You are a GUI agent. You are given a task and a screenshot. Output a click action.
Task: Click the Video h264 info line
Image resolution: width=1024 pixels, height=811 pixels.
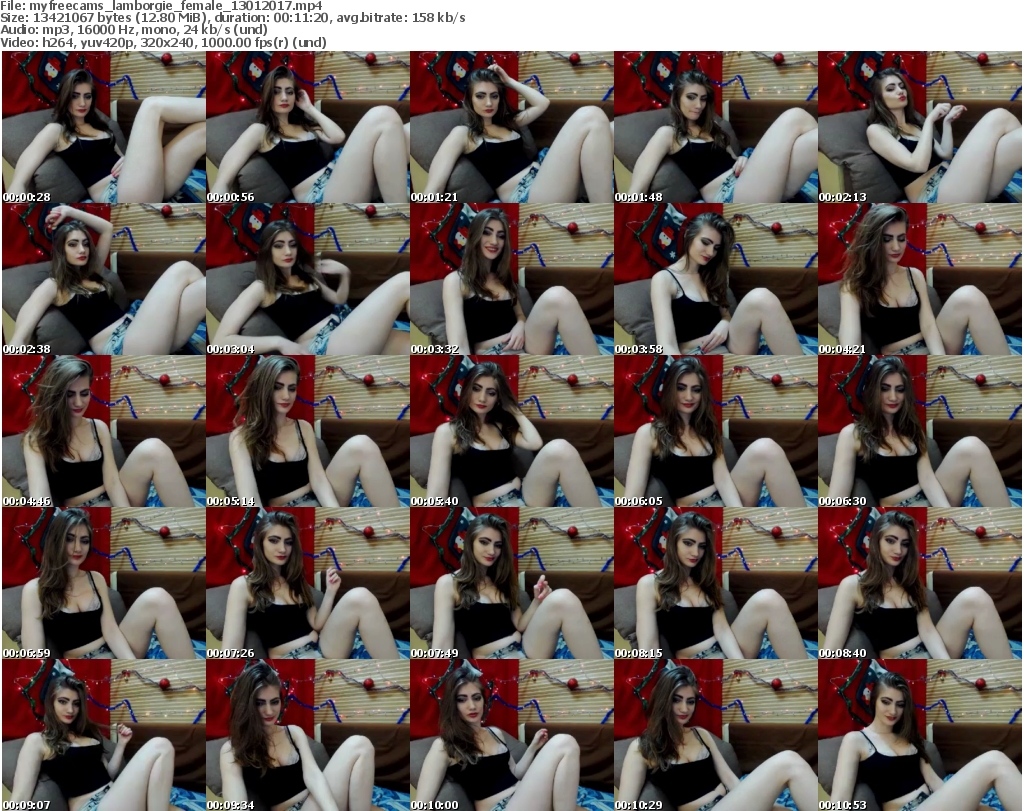(x=163, y=42)
